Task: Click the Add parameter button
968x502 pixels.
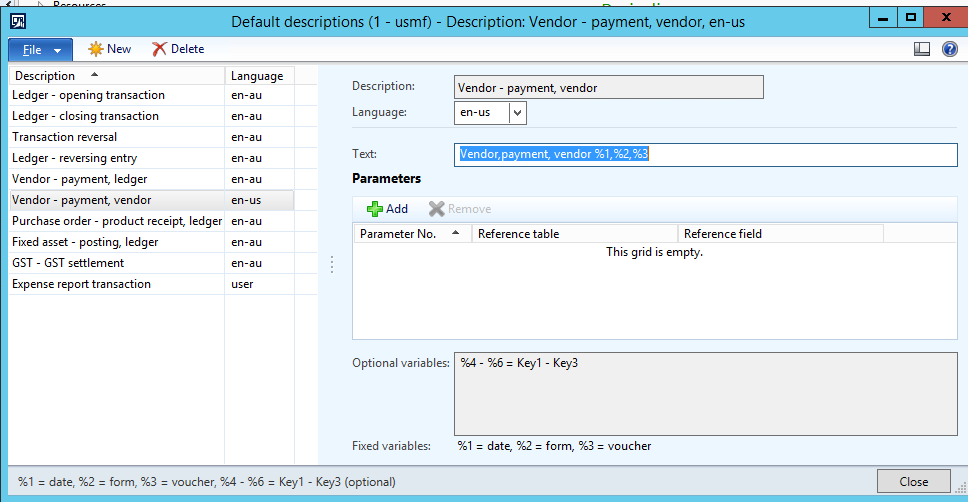Action: [387, 209]
